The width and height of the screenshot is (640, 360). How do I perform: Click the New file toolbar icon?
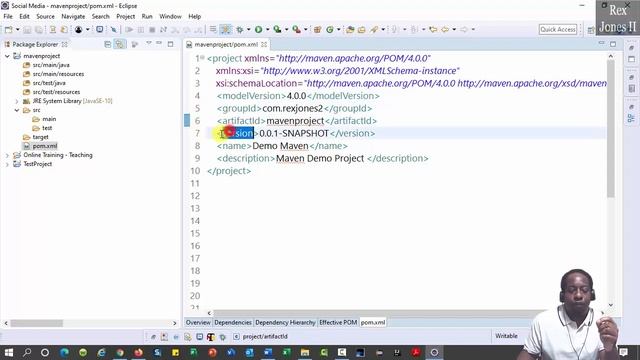click(8, 29)
